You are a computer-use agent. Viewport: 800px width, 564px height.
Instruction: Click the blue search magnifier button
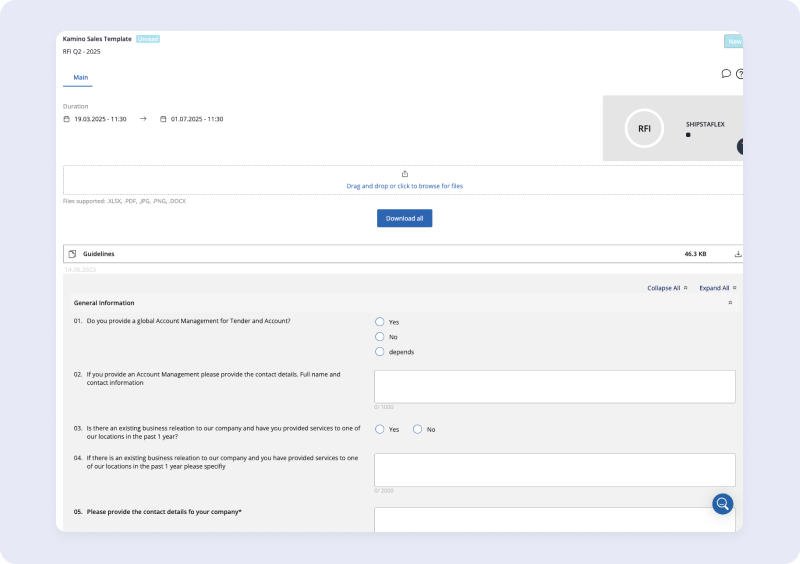point(722,503)
